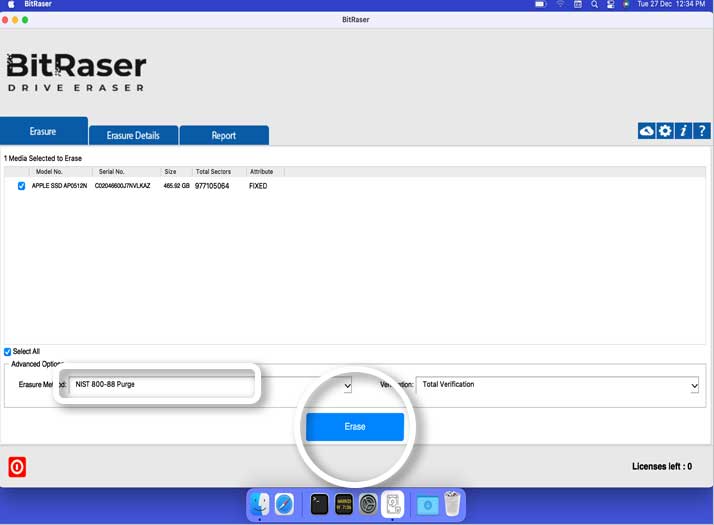Sort by the Model No. column header

click(x=49, y=172)
